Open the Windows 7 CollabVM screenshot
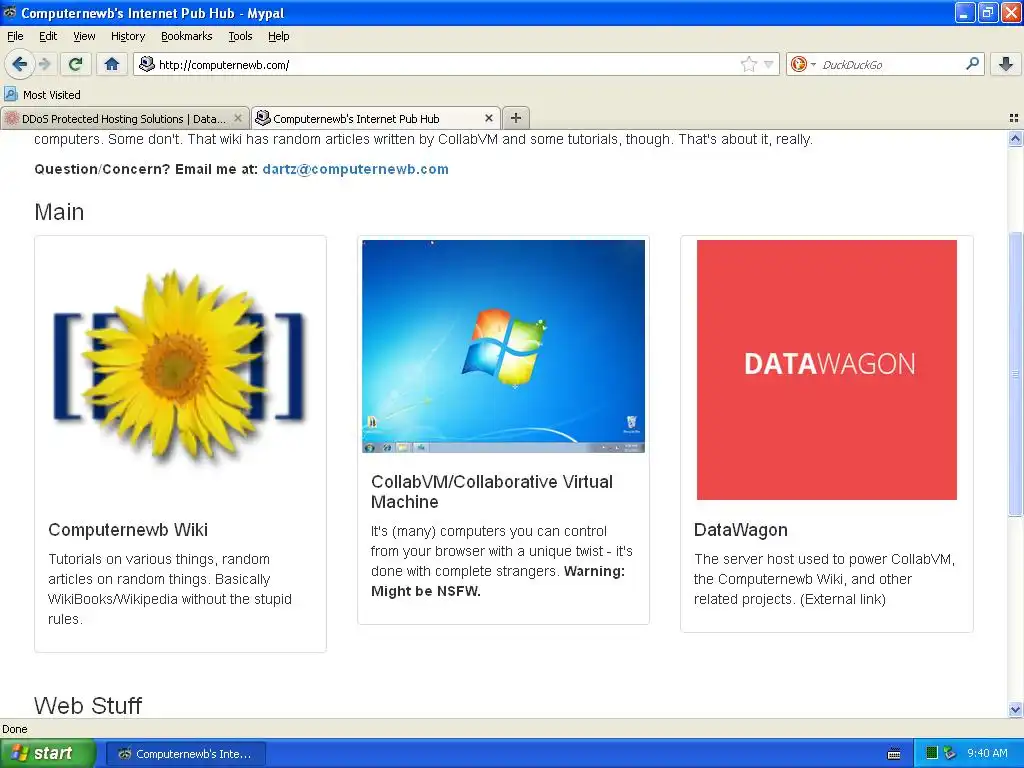The image size is (1024, 768). 504,346
